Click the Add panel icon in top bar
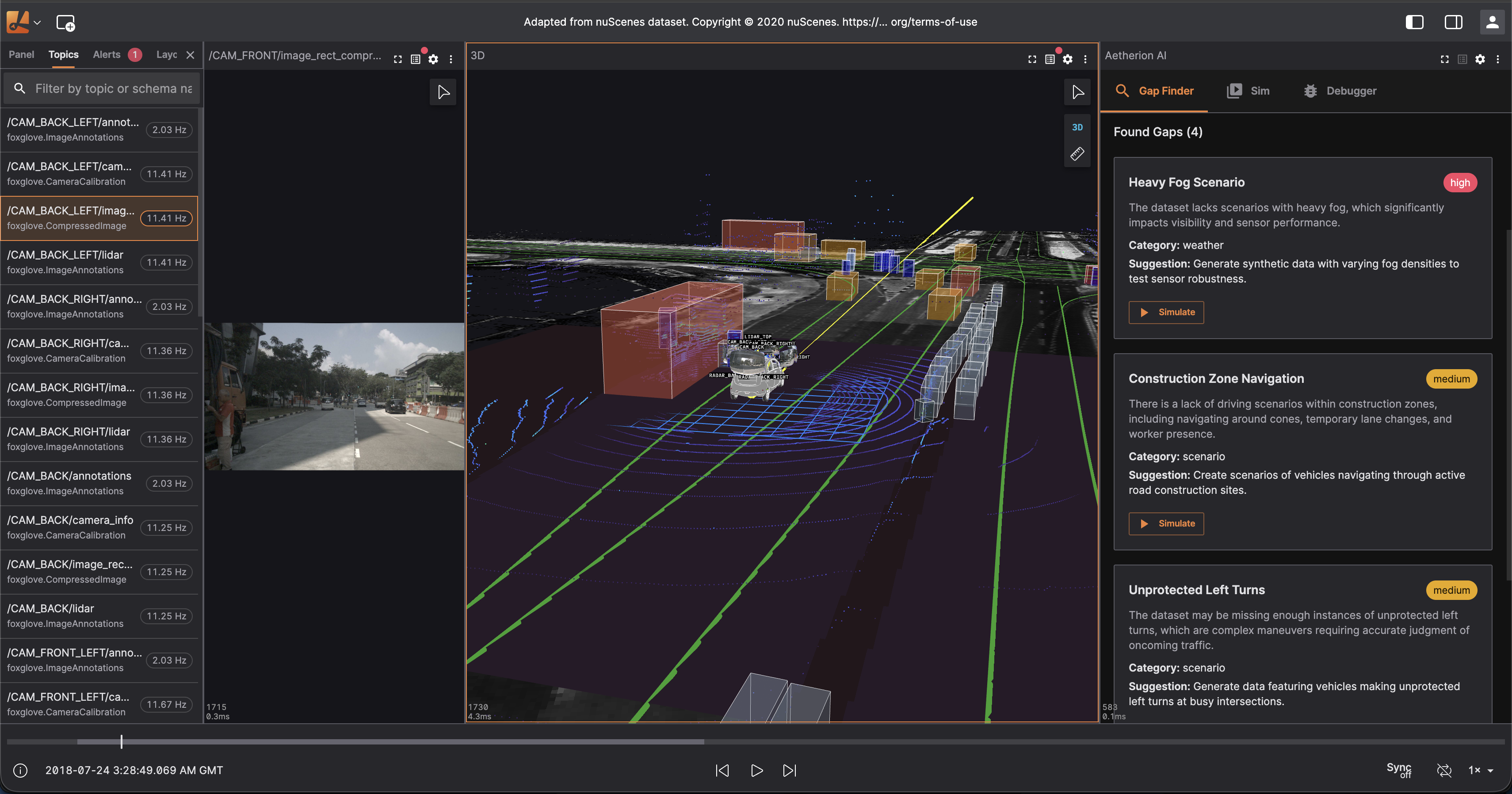The image size is (1512, 794). (x=65, y=23)
